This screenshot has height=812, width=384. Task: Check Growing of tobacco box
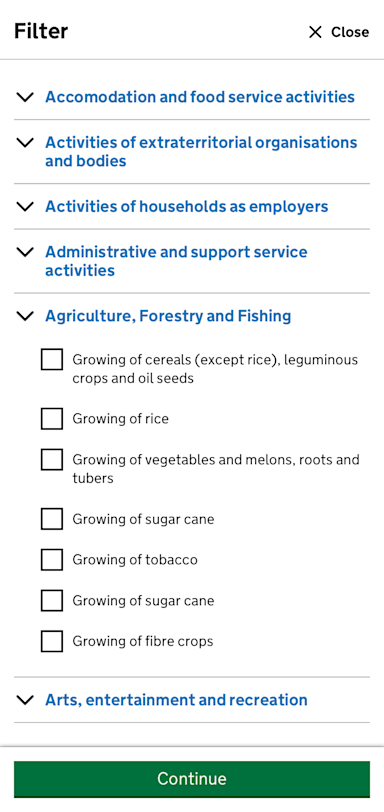[52, 559]
